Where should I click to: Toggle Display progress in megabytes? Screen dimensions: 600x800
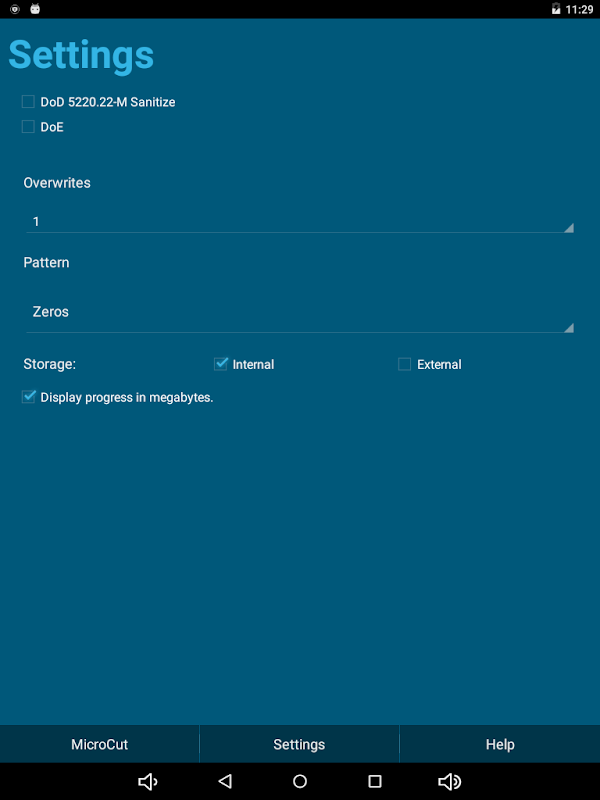[29, 396]
